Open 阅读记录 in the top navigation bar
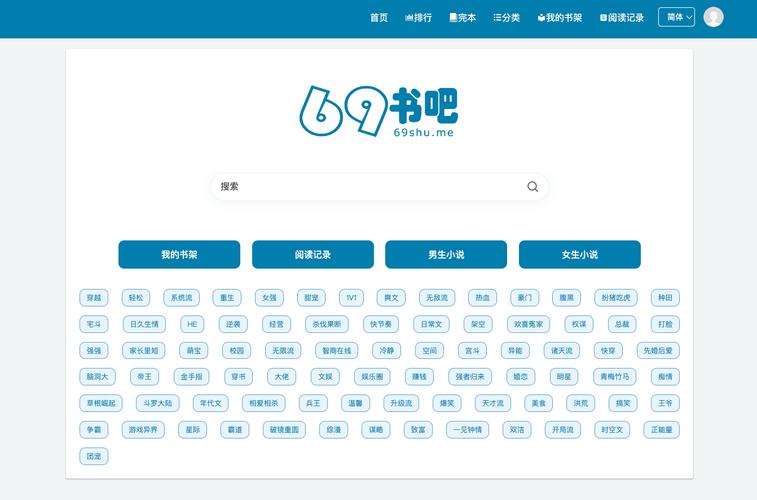Image resolution: width=757 pixels, height=500 pixels. pos(622,17)
